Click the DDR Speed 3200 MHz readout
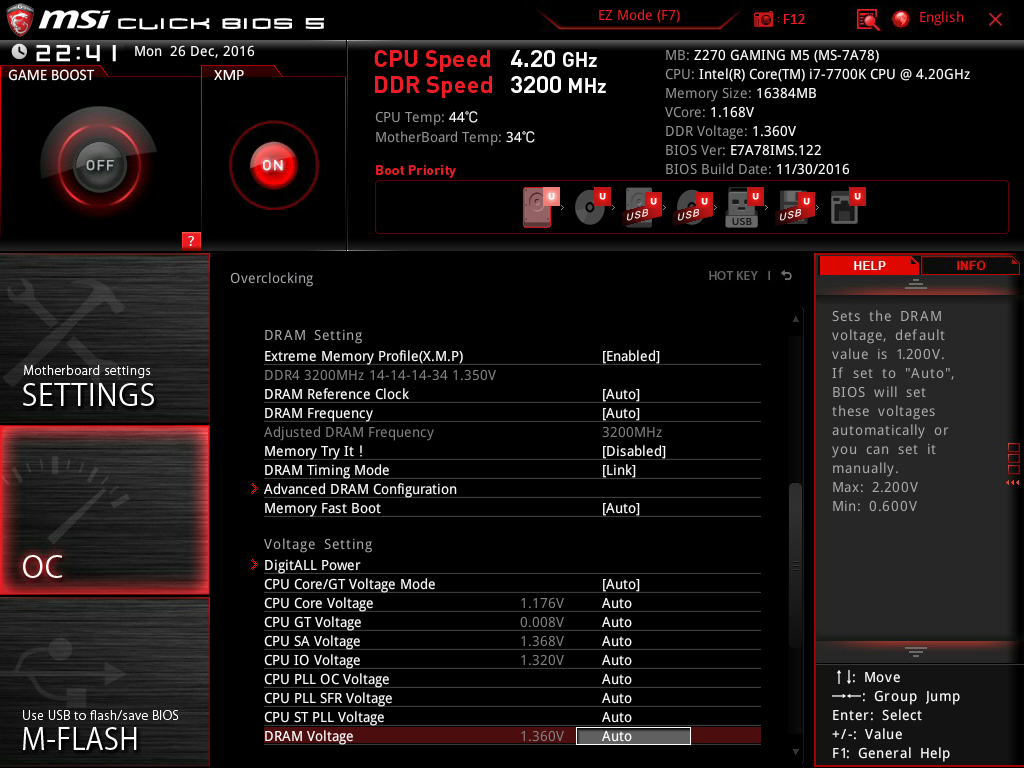The width and height of the screenshot is (1024, 768). coord(490,85)
